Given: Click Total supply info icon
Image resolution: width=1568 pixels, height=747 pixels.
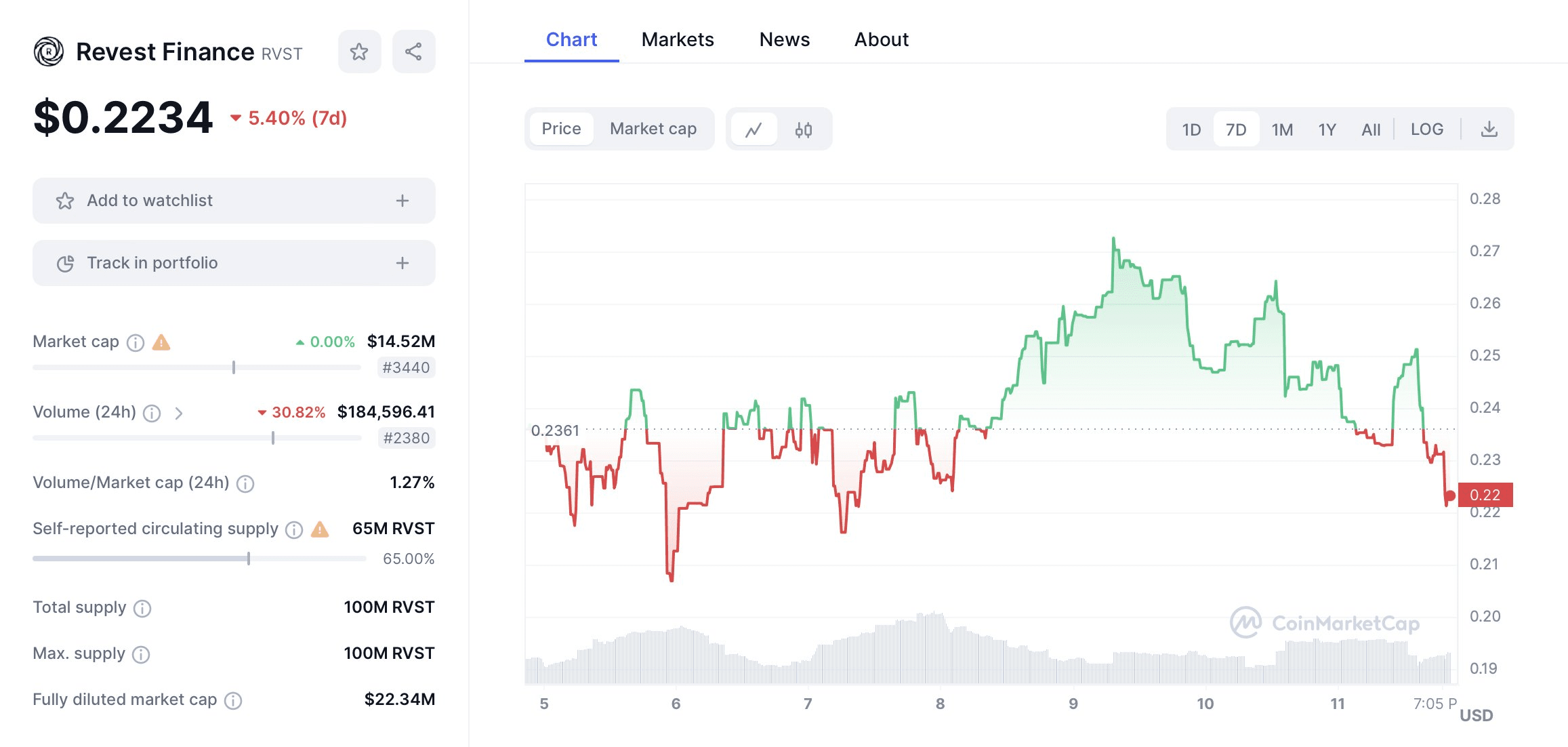Looking at the screenshot, I should click(142, 608).
